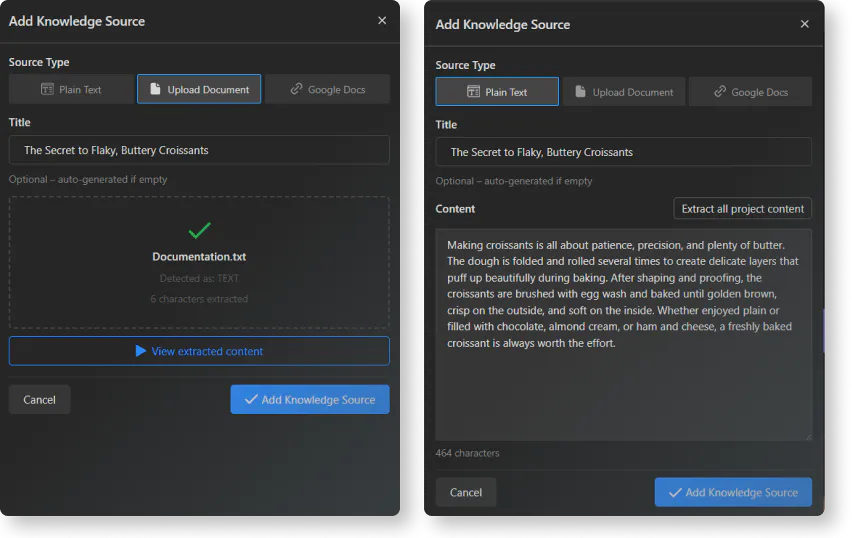Select Plain Text tab in right dialog
This screenshot has height=538, width=852.
[x=497, y=92]
